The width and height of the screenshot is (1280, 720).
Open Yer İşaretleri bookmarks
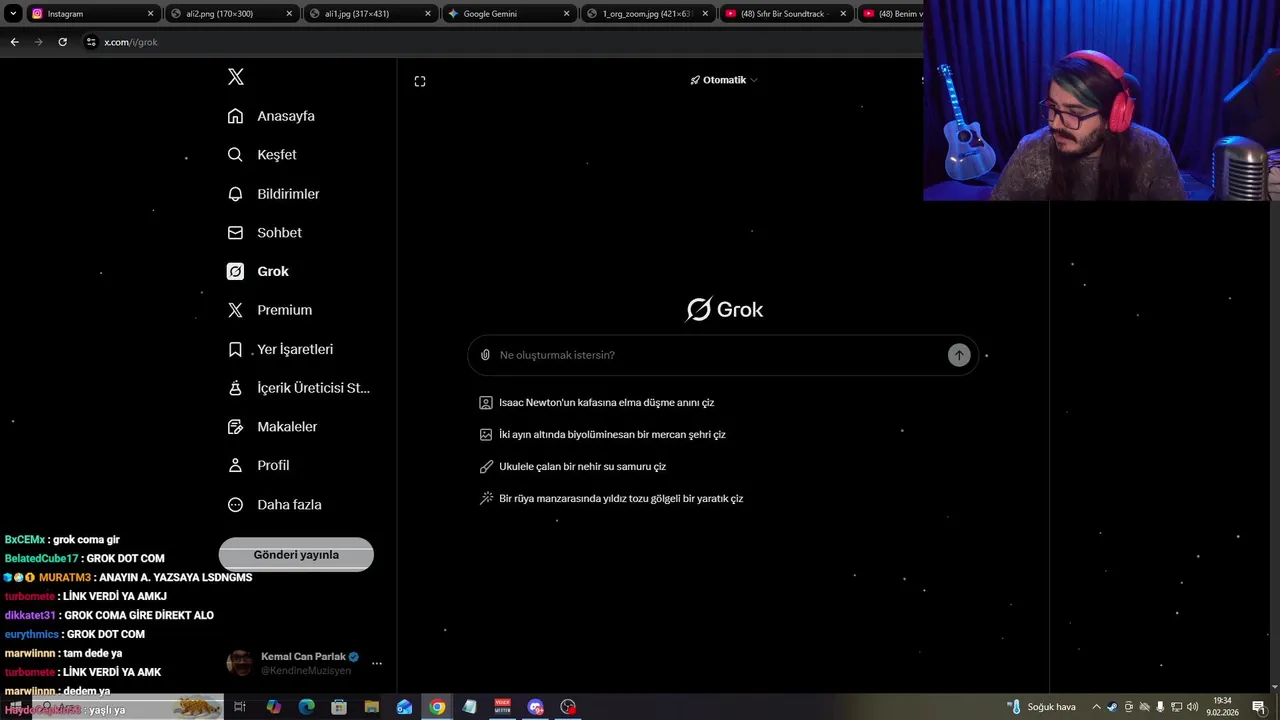point(280,349)
